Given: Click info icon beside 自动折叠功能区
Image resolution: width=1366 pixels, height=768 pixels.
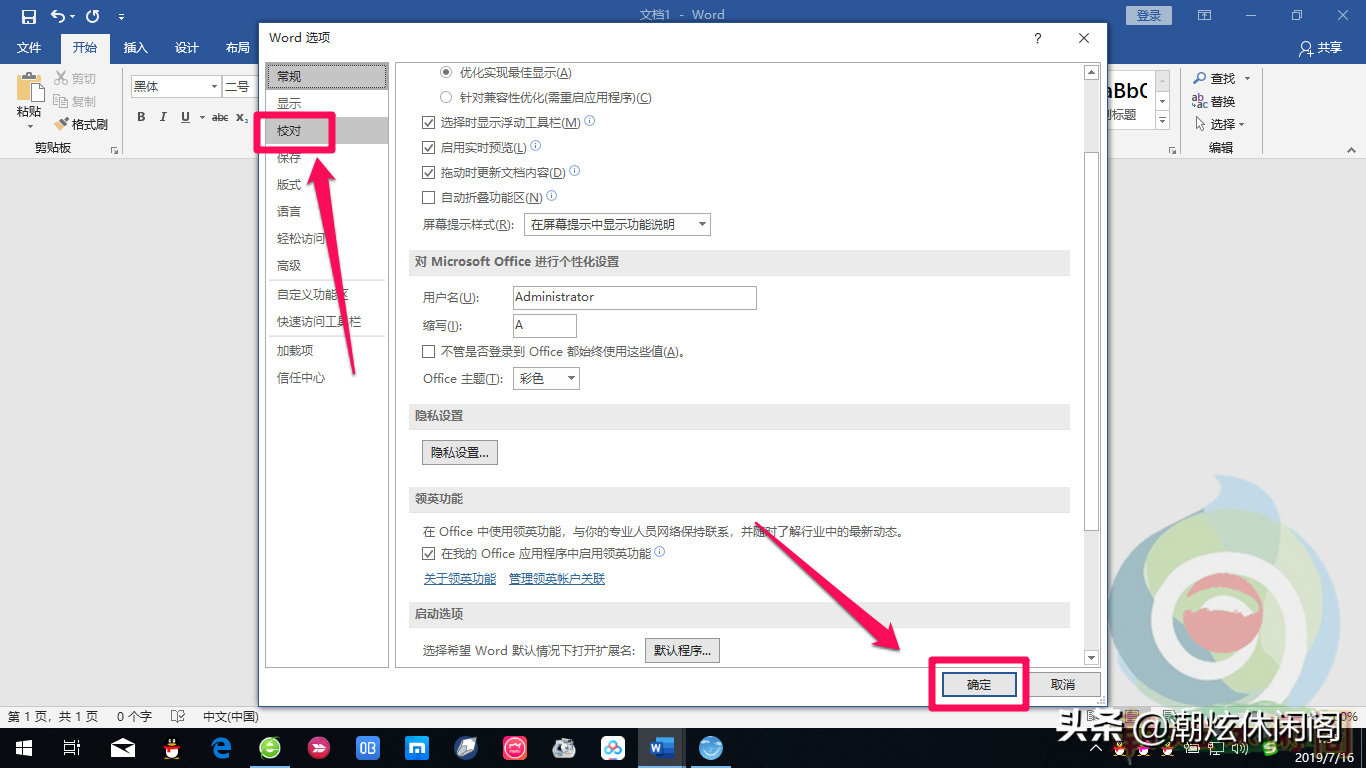Looking at the screenshot, I should pyautogui.click(x=551, y=196).
